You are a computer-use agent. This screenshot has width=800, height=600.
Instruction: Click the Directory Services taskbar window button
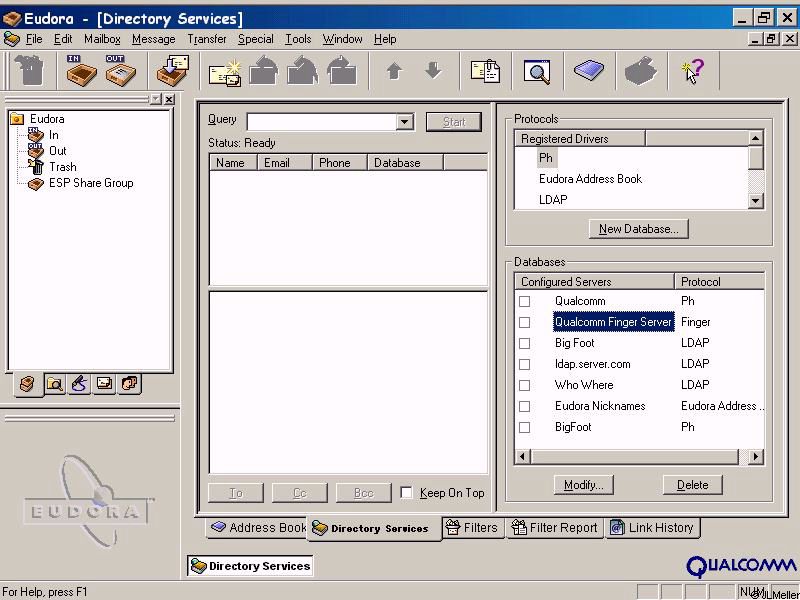click(250, 566)
